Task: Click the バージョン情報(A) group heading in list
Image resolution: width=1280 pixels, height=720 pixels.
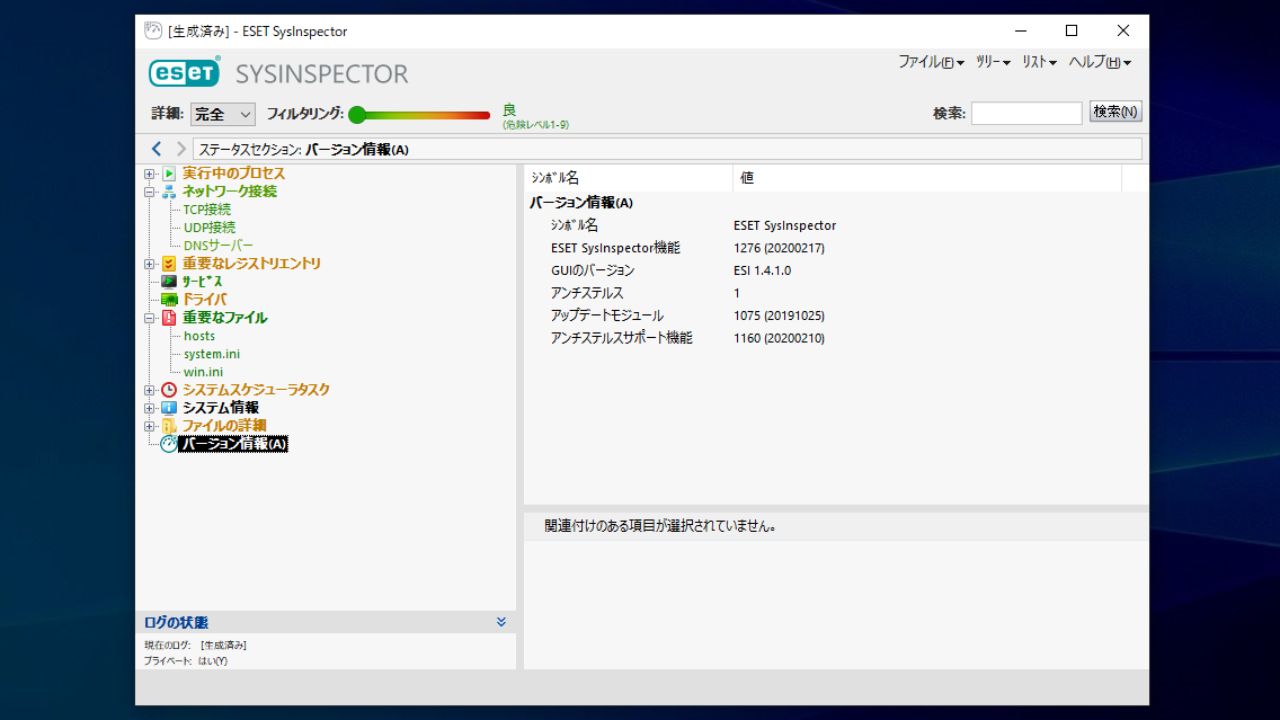Action: (x=581, y=203)
